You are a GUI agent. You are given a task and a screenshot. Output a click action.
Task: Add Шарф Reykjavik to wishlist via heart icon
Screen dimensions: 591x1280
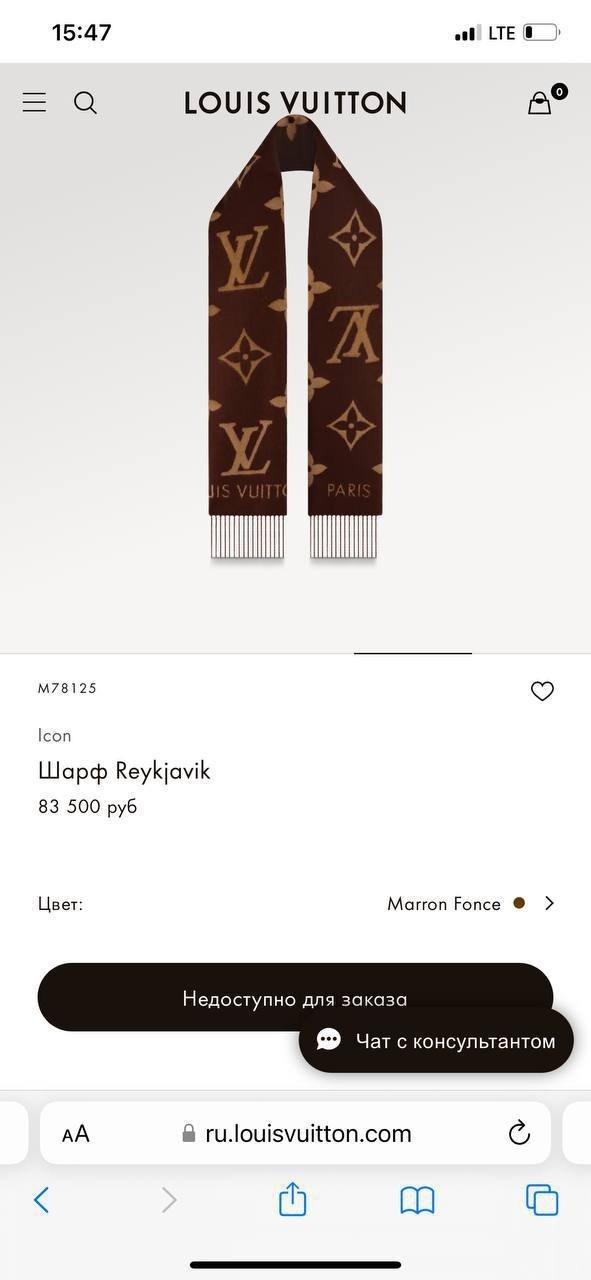(542, 690)
